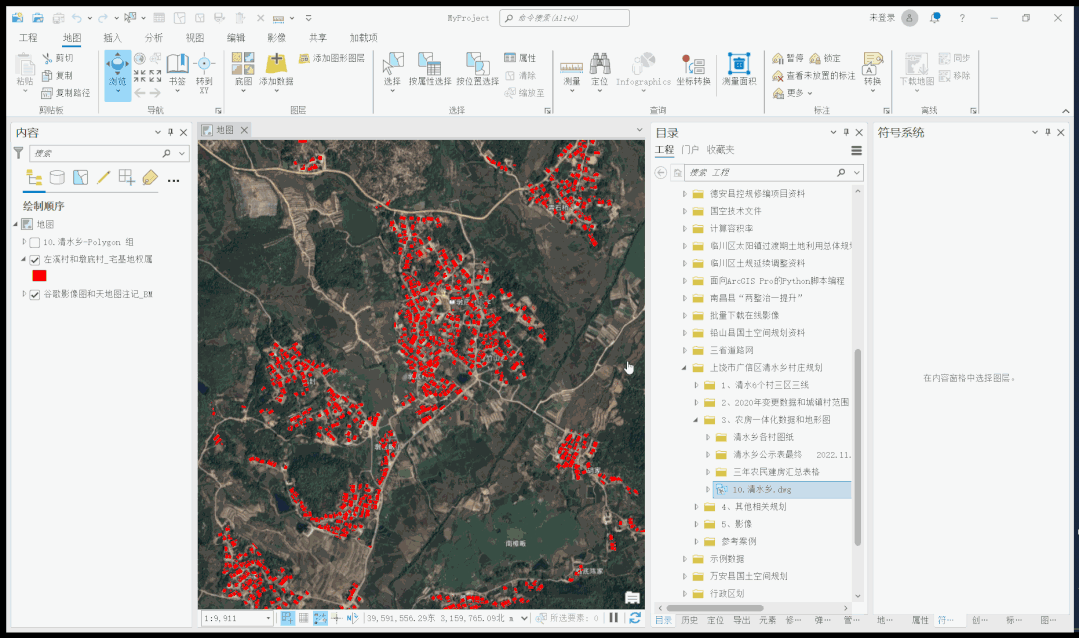This screenshot has height=638, width=1079.
Task: Open the map scale 1:9,911 dropdown
Action: point(268,618)
